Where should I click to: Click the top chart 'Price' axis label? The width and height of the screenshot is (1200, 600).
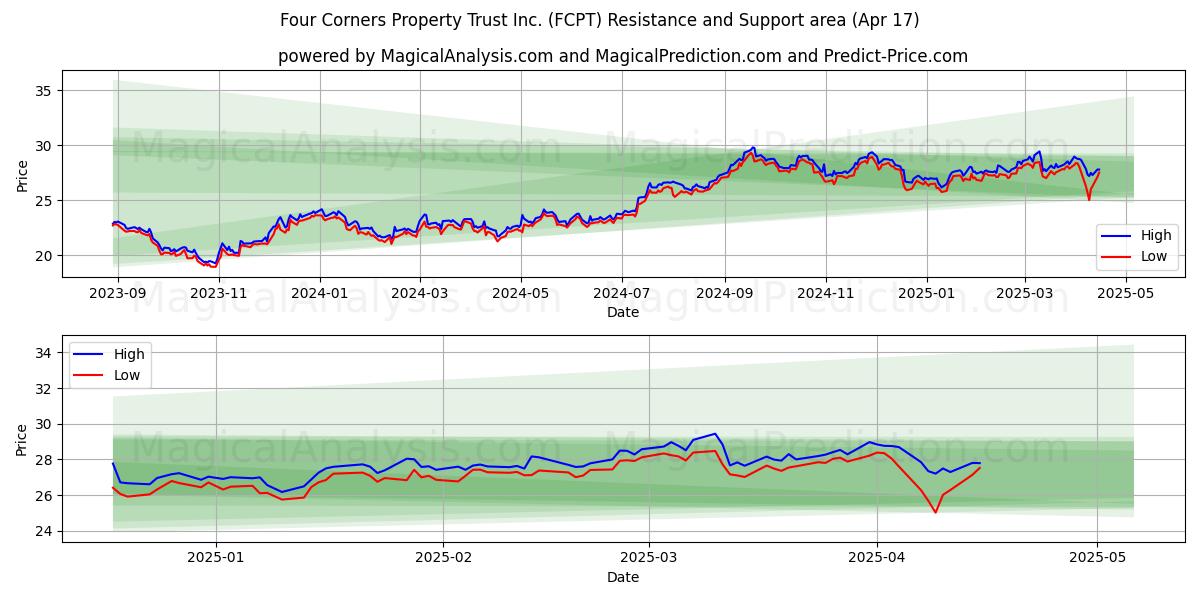[22, 174]
